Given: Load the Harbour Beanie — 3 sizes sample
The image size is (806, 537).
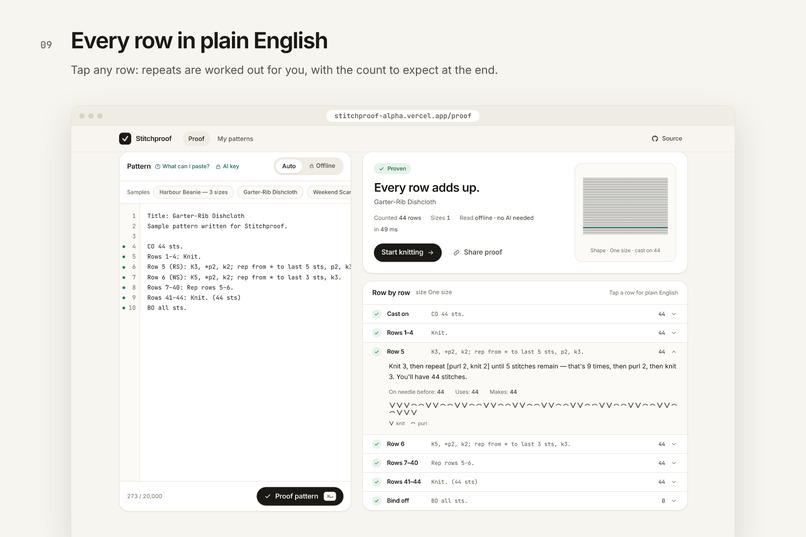Looking at the screenshot, I should pos(193,192).
